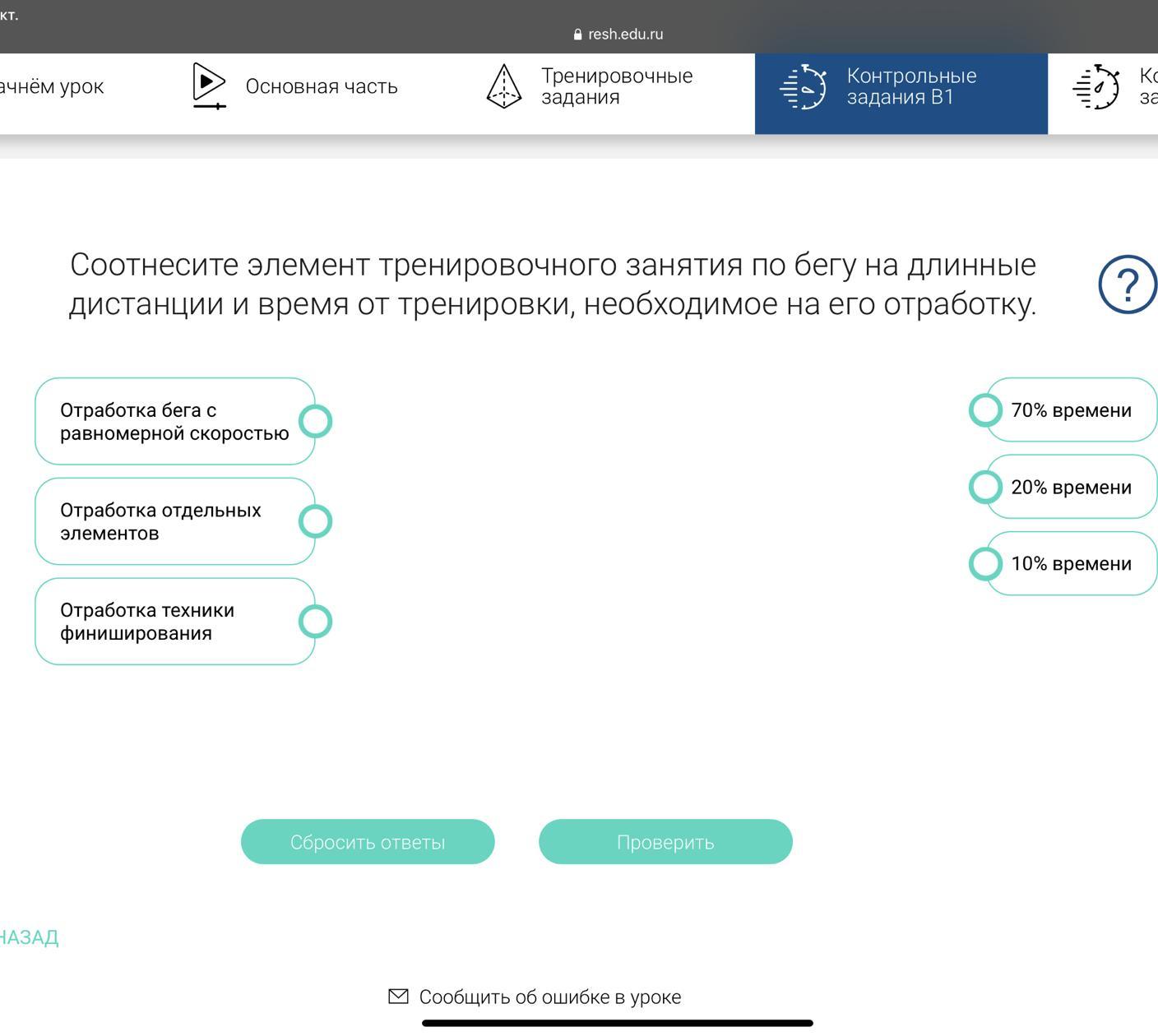Viewport: 1158px width, 1036px height.
Task: Open the partially visible Начнём урок tab
Action: pyautogui.click(x=52, y=86)
